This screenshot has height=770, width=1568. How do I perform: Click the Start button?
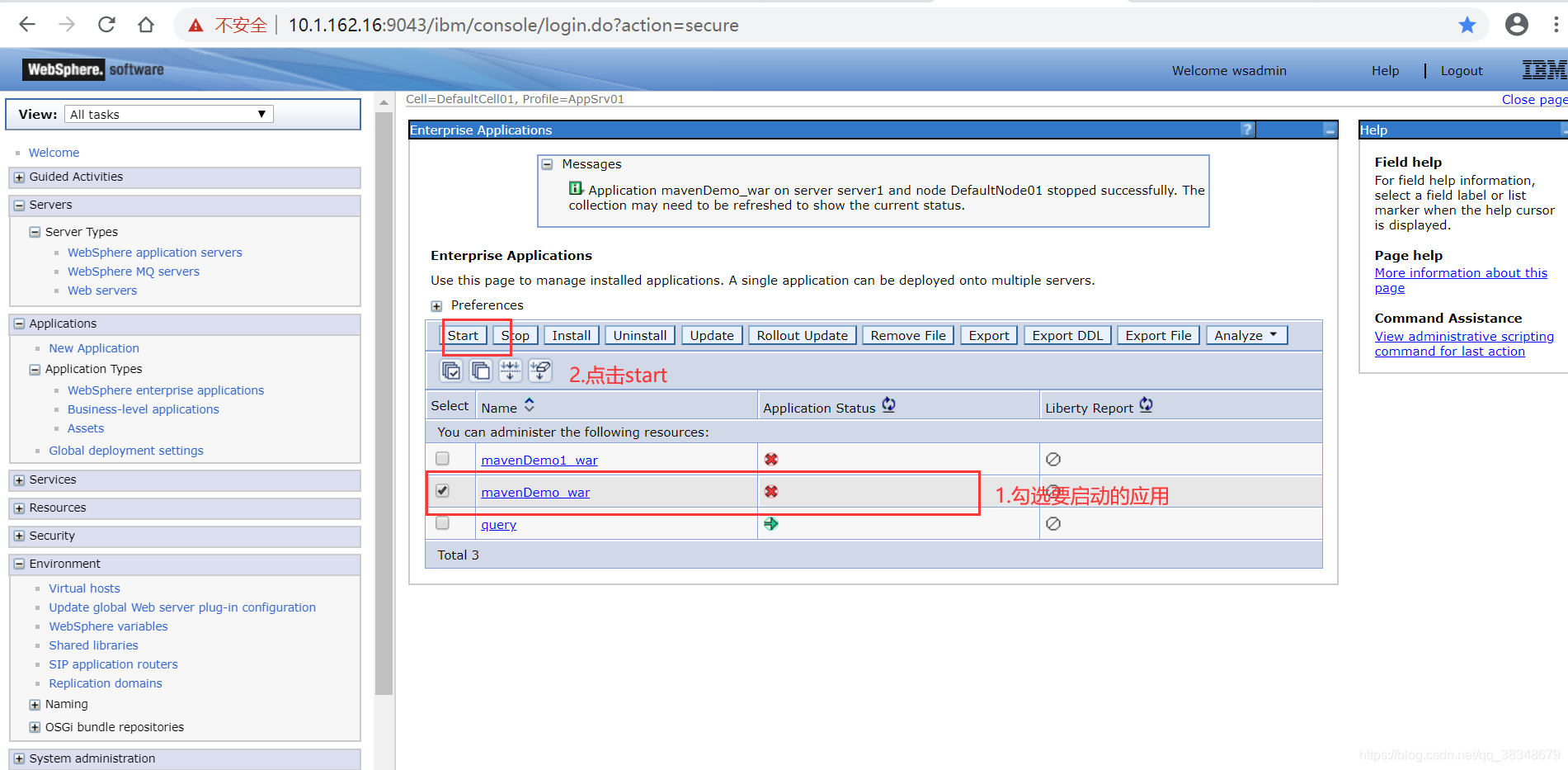click(x=463, y=335)
